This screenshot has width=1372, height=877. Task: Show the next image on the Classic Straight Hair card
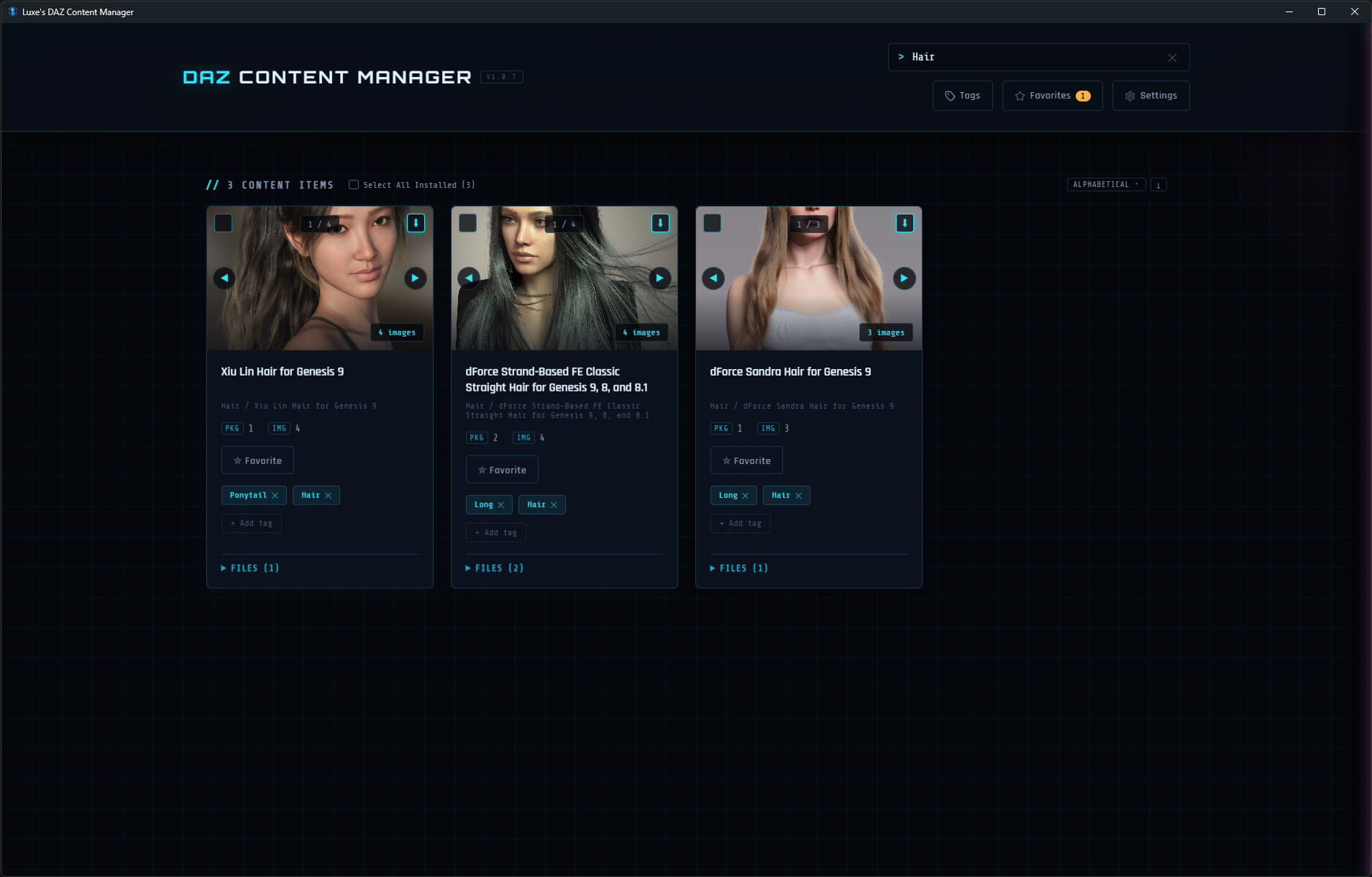coord(659,278)
